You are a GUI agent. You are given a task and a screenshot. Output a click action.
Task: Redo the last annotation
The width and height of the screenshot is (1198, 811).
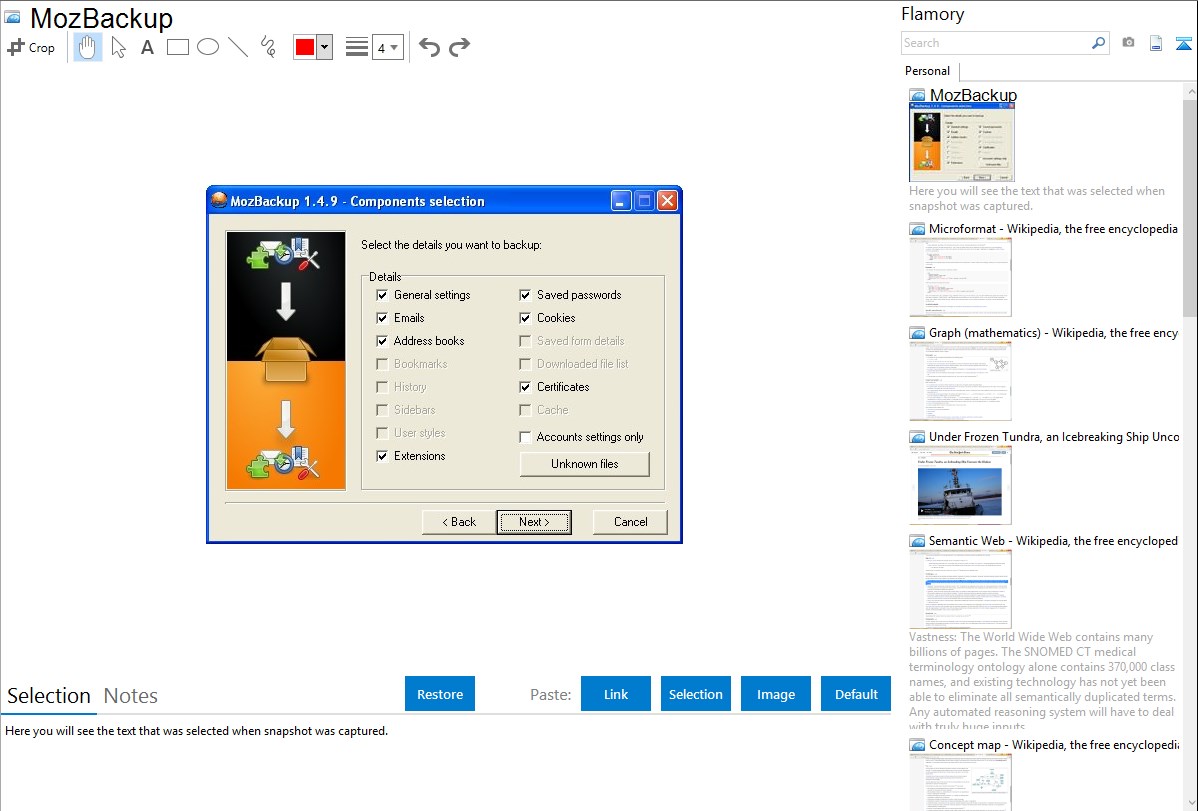tap(459, 47)
